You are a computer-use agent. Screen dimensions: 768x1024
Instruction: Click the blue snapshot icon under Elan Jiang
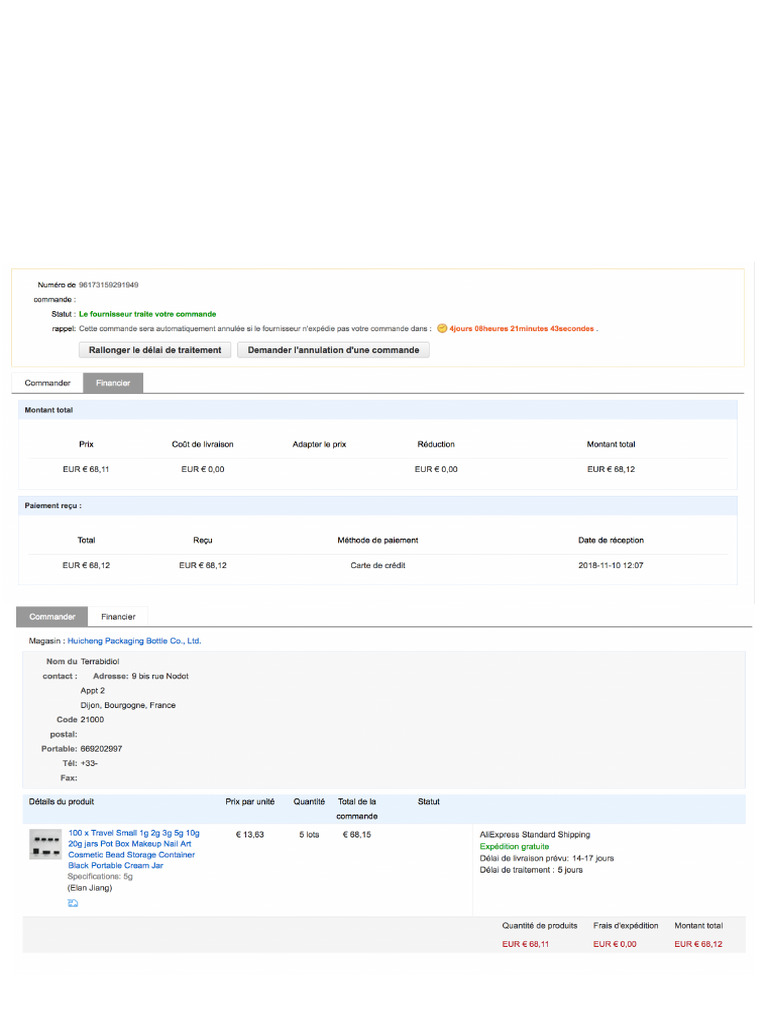point(72,903)
